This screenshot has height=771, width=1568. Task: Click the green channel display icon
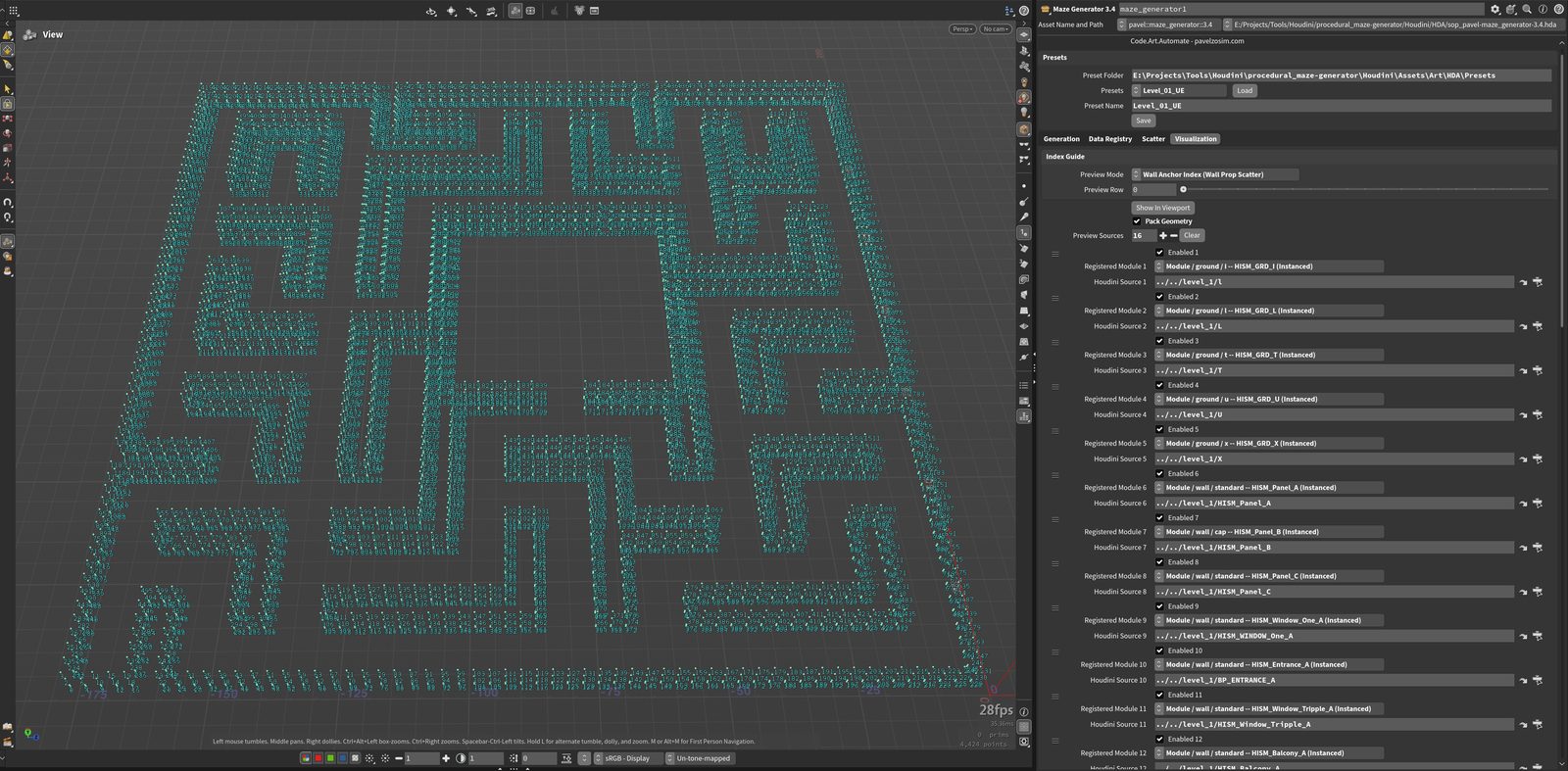click(330, 758)
